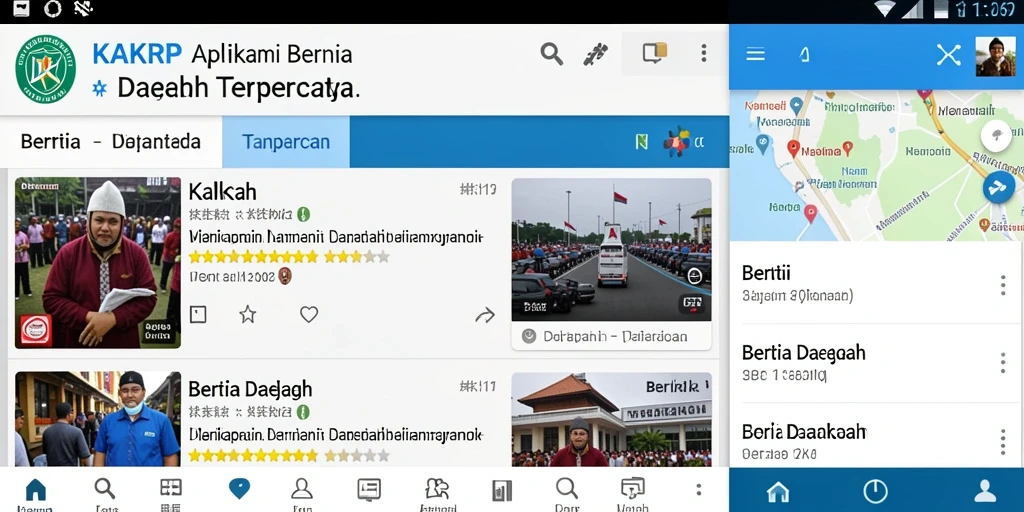
Task: Open the Bertia Daejagh article title
Action: coord(250,389)
